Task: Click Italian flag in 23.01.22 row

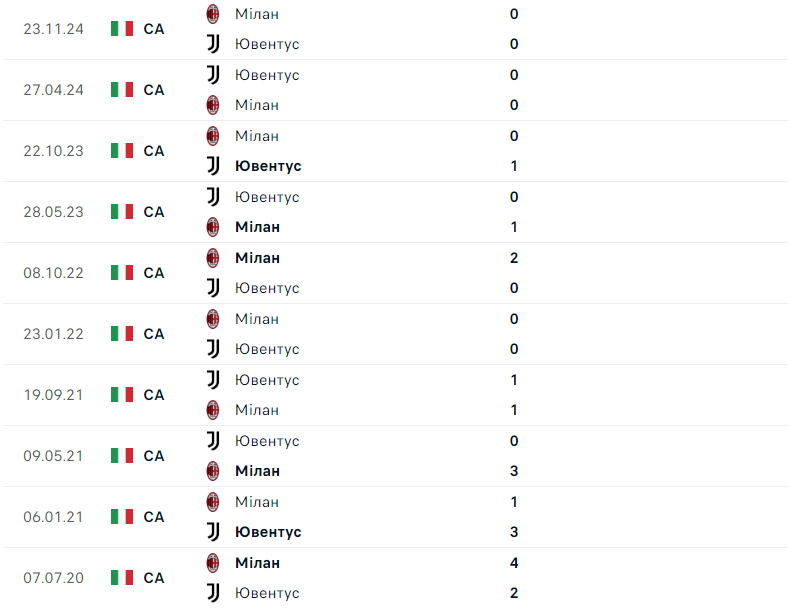Action: tap(122, 334)
